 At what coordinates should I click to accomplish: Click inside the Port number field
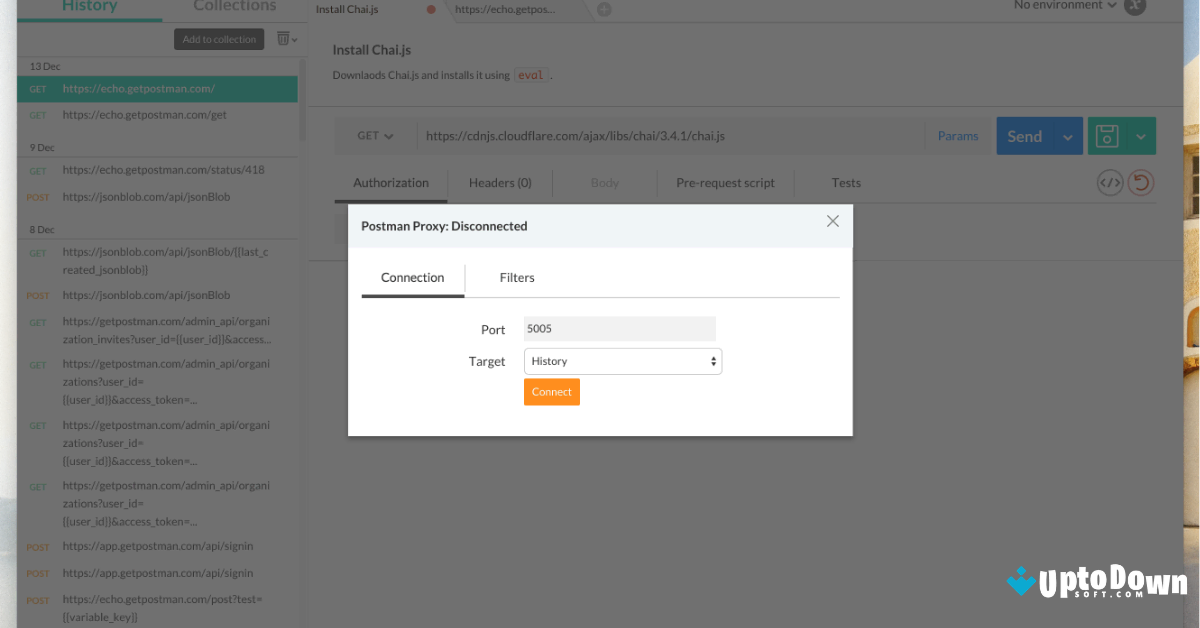pyautogui.click(x=619, y=328)
